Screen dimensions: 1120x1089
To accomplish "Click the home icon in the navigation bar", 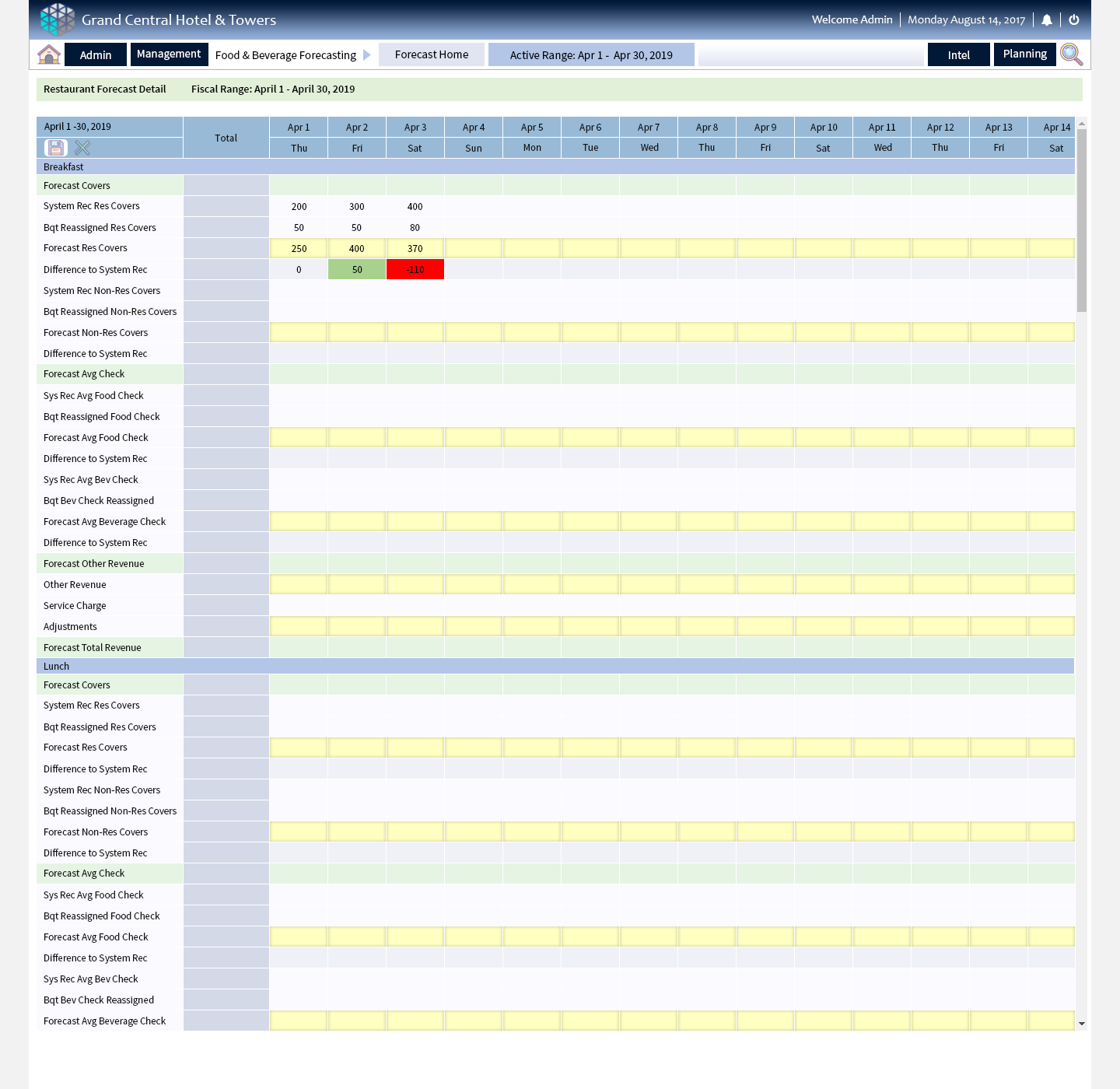I will click(49, 54).
